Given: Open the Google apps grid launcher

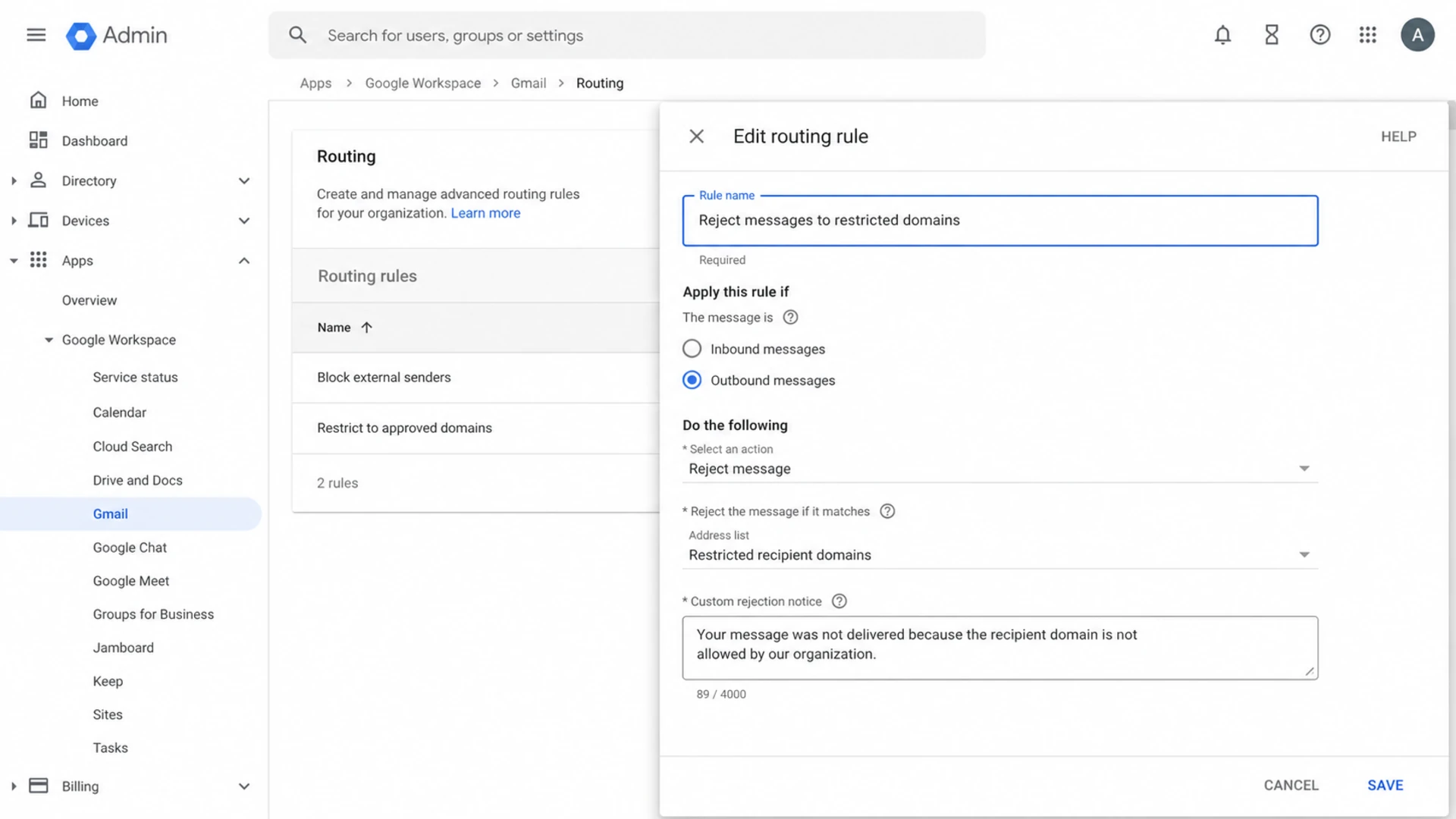Looking at the screenshot, I should pos(1368,35).
